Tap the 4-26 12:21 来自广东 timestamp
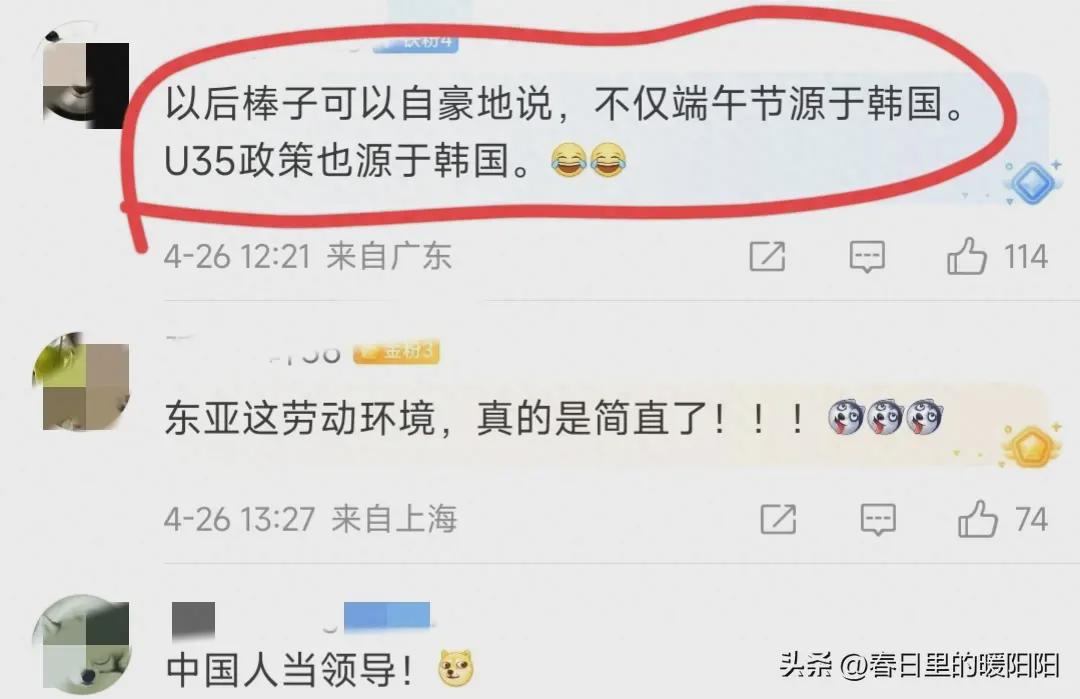This screenshot has height=699, width=1080. click(308, 256)
